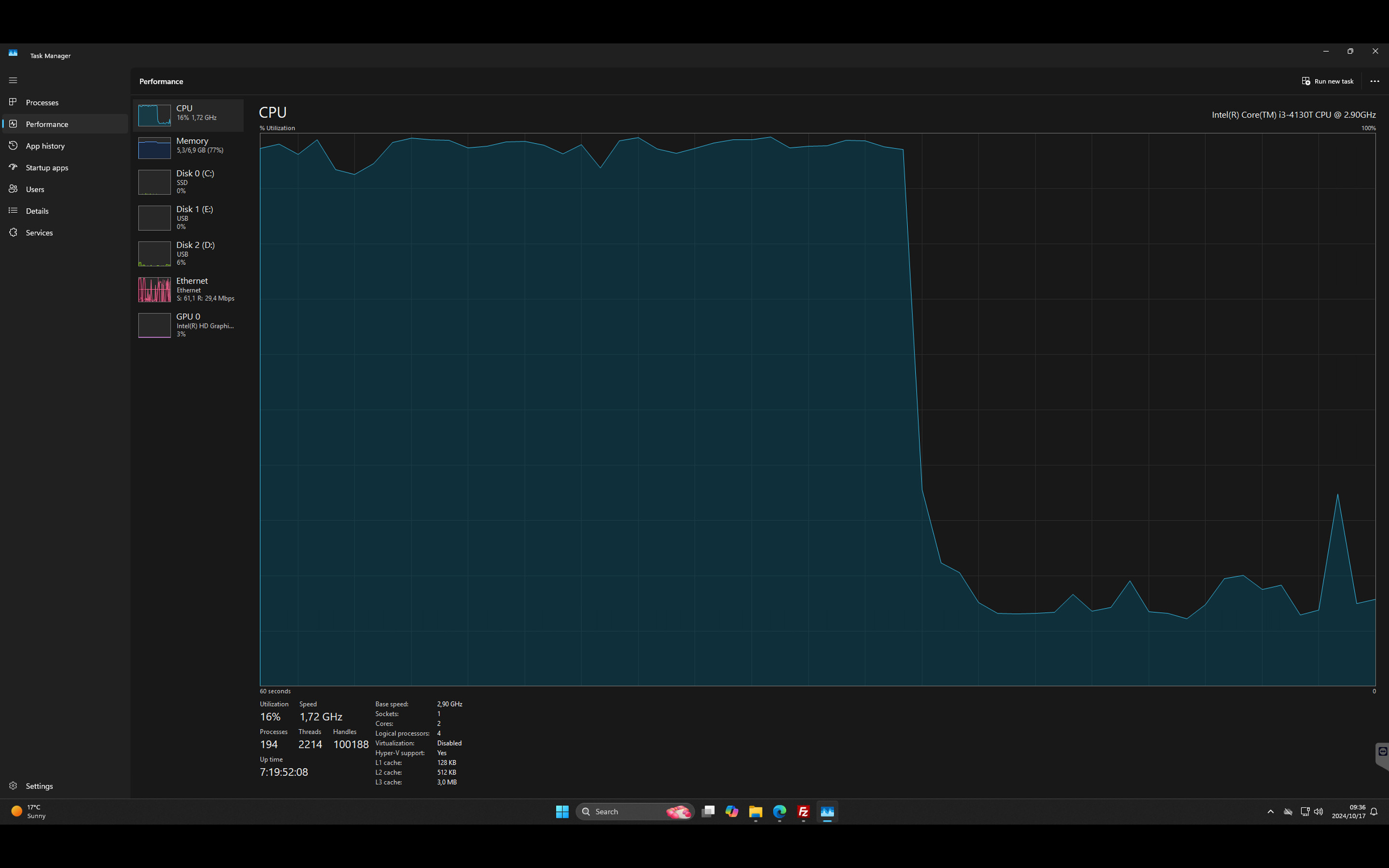
Task: Click the OneDrive cloud tray icon
Action: (1288, 811)
